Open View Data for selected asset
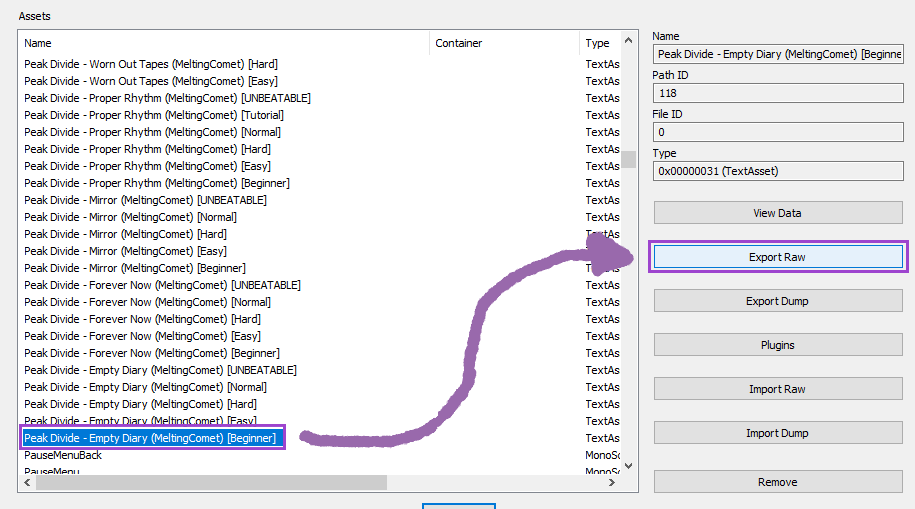This screenshot has height=509, width=915. (777, 213)
